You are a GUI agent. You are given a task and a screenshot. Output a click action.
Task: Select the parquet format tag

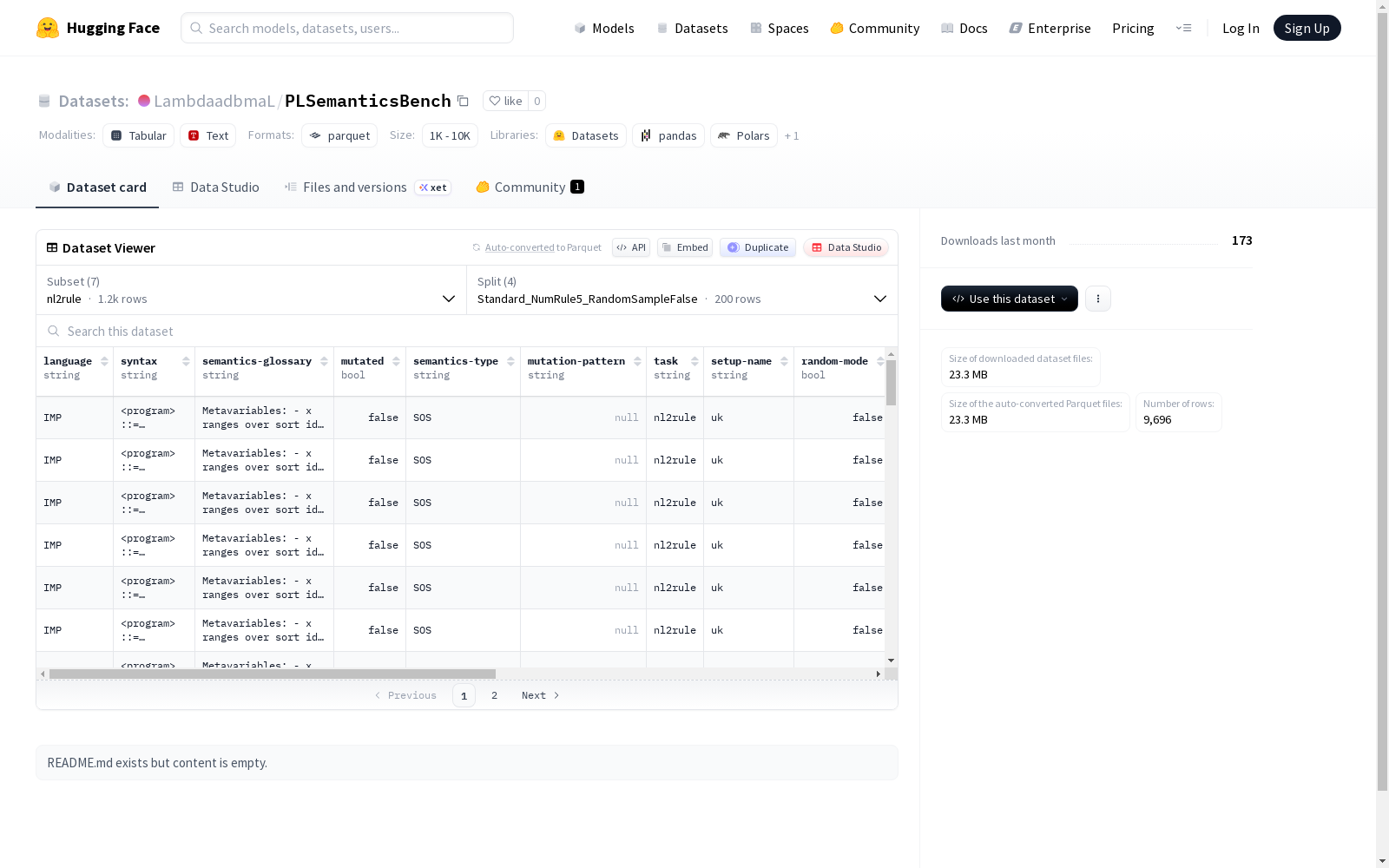point(339,135)
